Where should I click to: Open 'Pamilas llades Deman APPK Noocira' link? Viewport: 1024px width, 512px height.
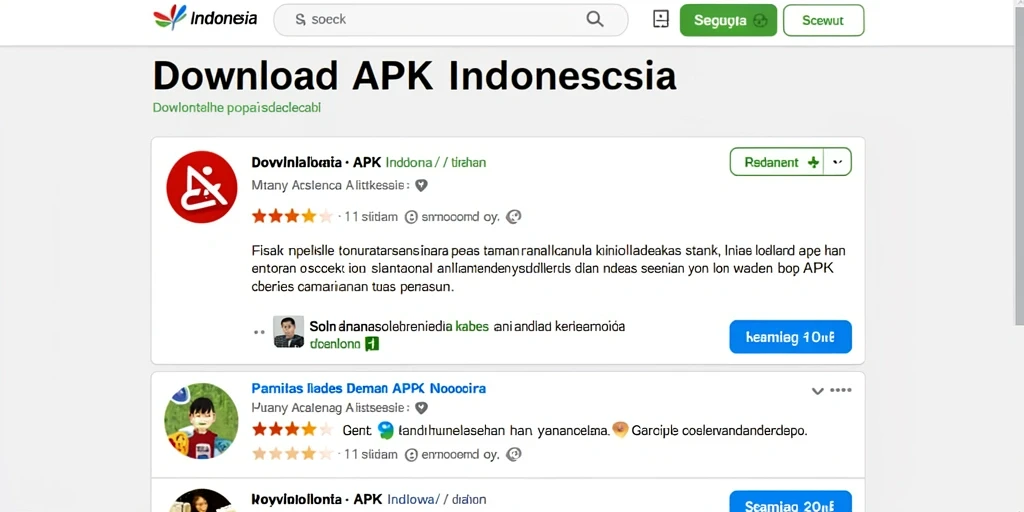tap(368, 388)
